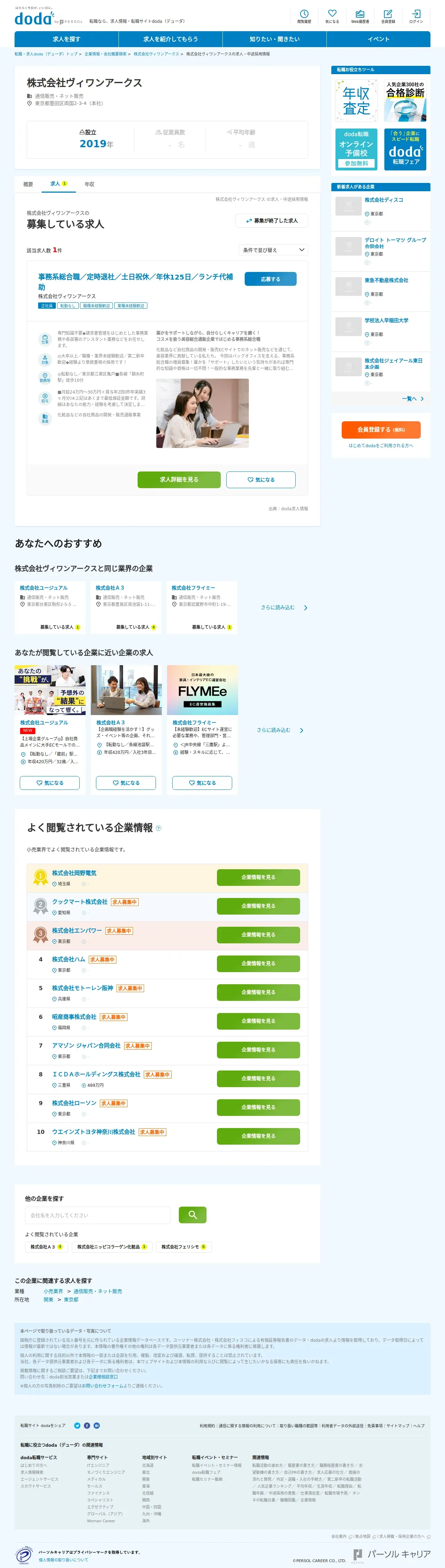Image resolution: width=445 pixels, height=1568 pixels.
Task: Open 学校法人早稲田大学 in sidebar
Action: pos(386,320)
